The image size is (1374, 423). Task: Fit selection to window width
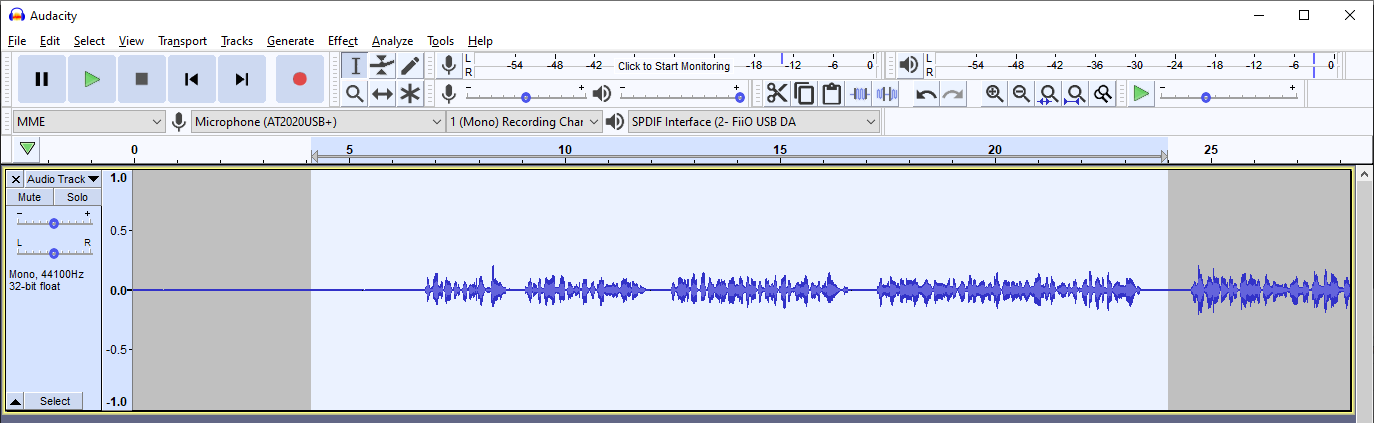pyautogui.click(x=1048, y=94)
